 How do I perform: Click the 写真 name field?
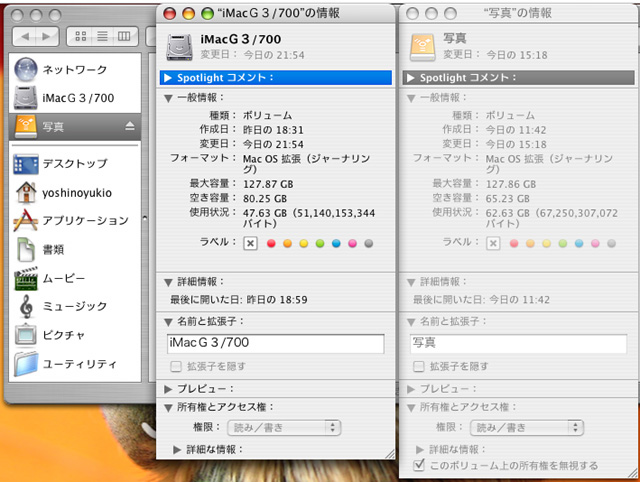[518, 344]
